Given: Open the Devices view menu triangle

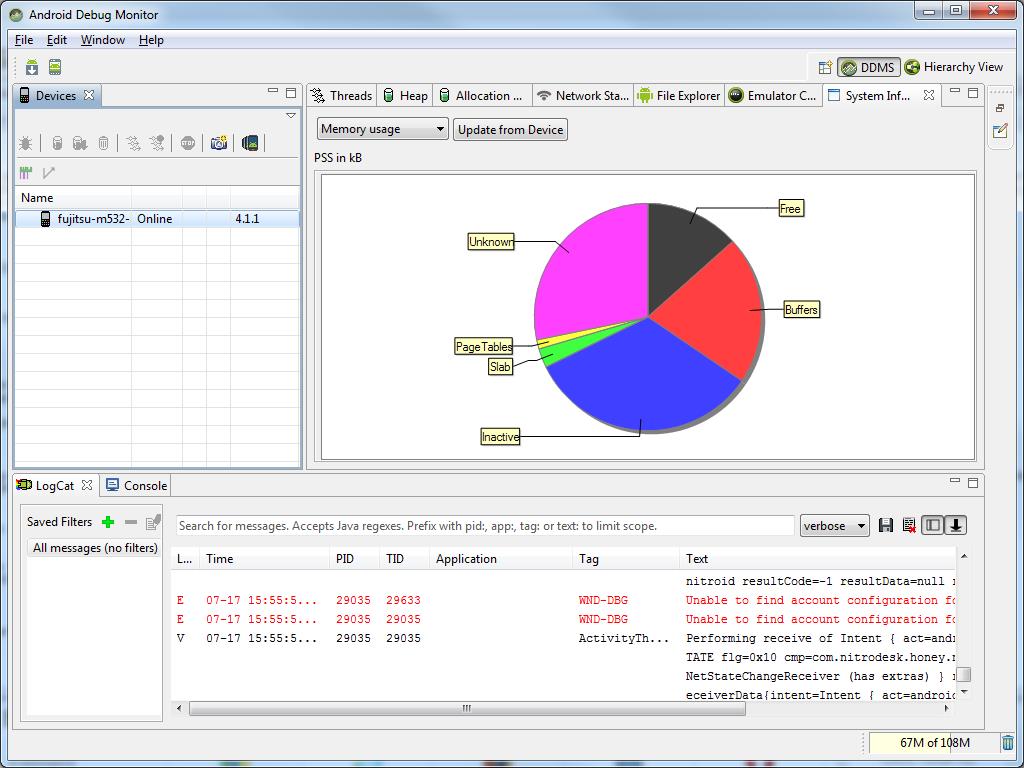Looking at the screenshot, I should [291, 116].
